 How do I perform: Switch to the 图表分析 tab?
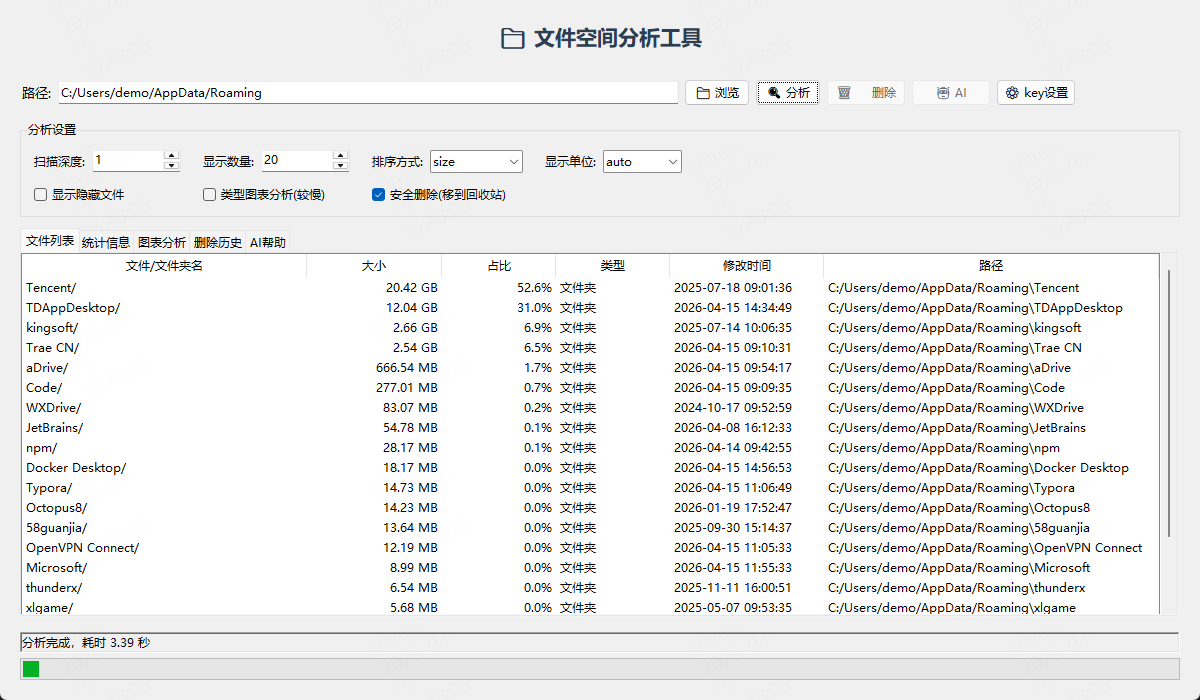tap(162, 242)
